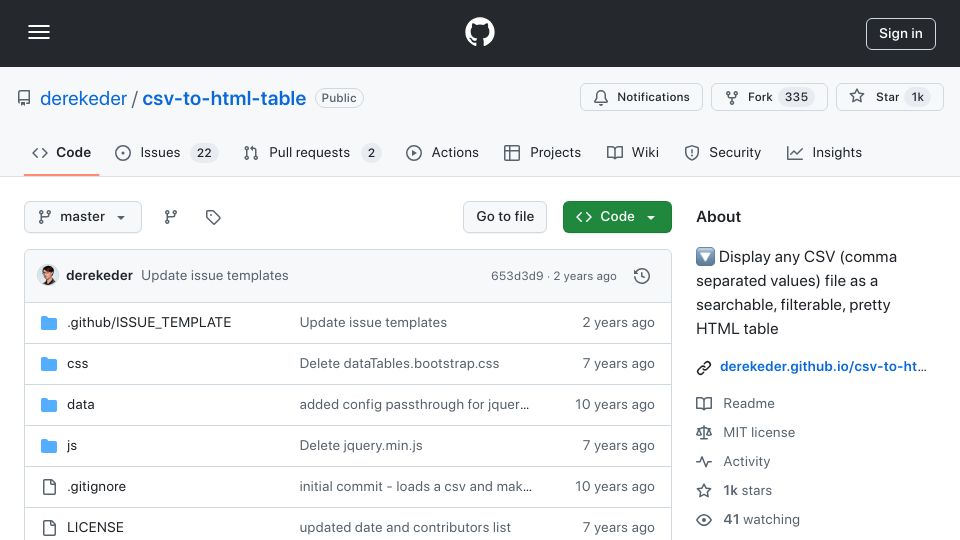Fork this repository
Image resolution: width=960 pixels, height=540 pixels.
coord(769,97)
